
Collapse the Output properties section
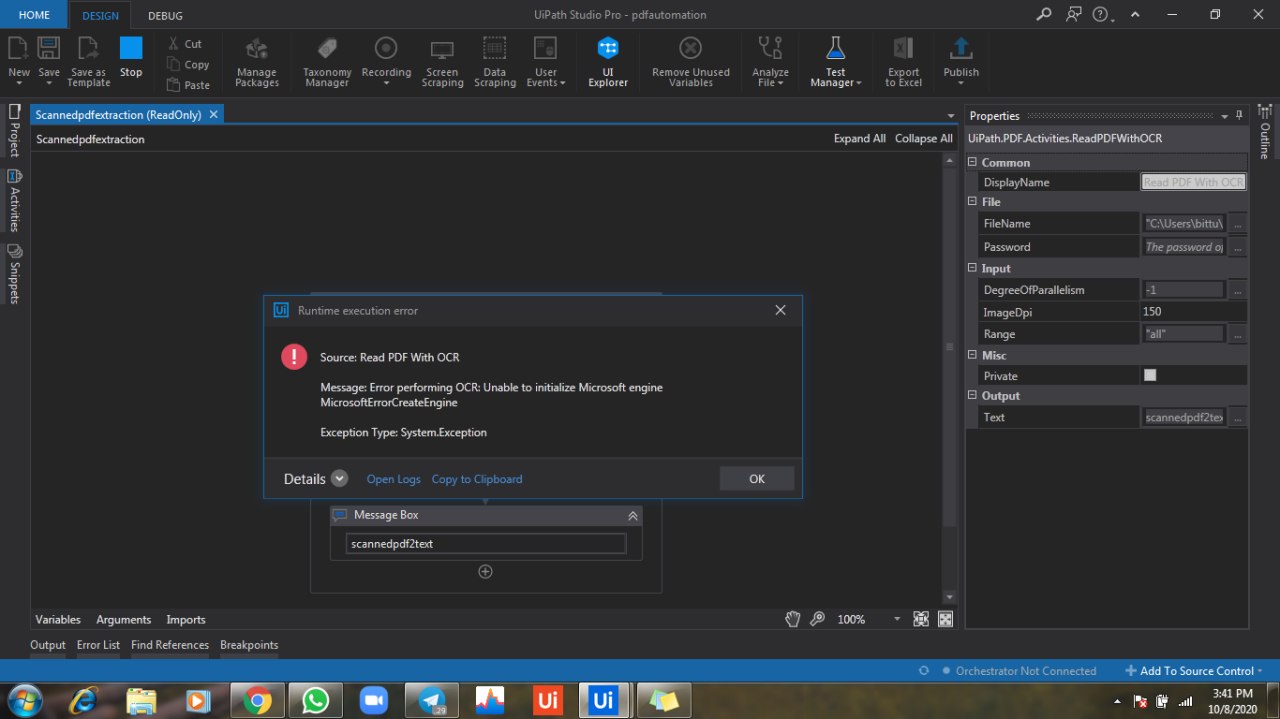tap(973, 396)
